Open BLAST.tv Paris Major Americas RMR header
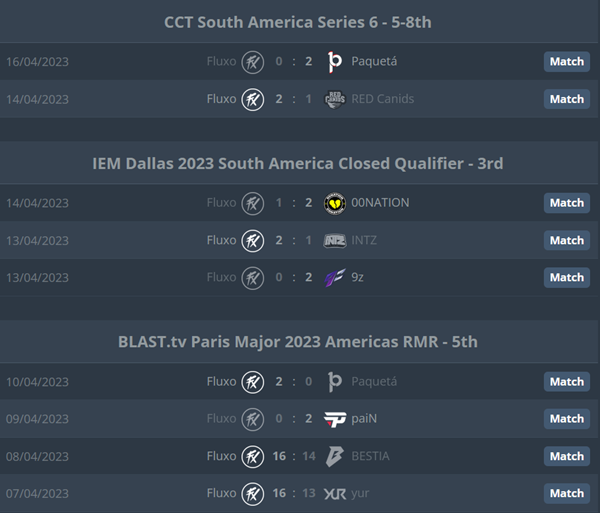This screenshot has width=600, height=513. (298, 342)
